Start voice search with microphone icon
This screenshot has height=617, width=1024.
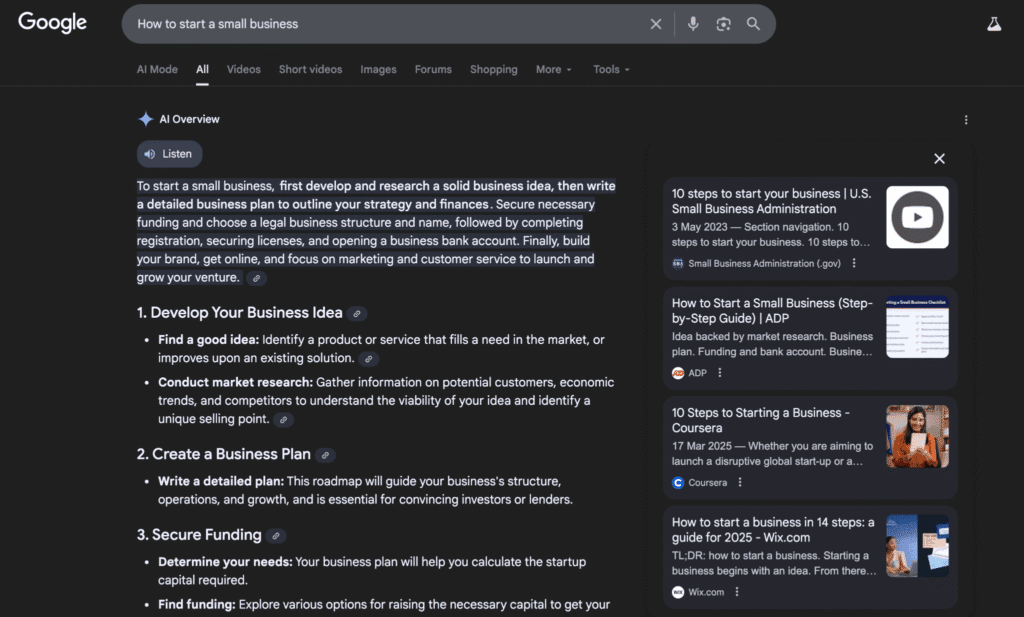[x=693, y=24]
